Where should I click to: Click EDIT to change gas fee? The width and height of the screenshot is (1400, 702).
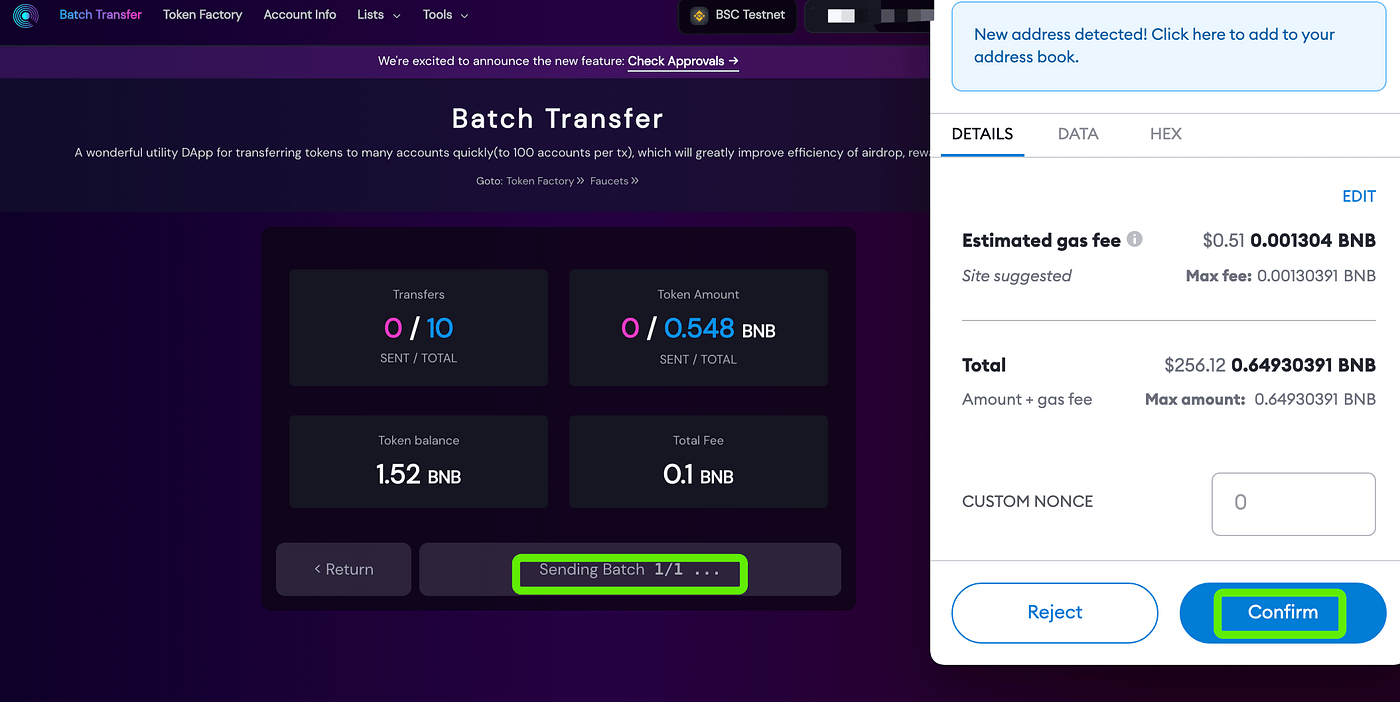click(x=1359, y=196)
